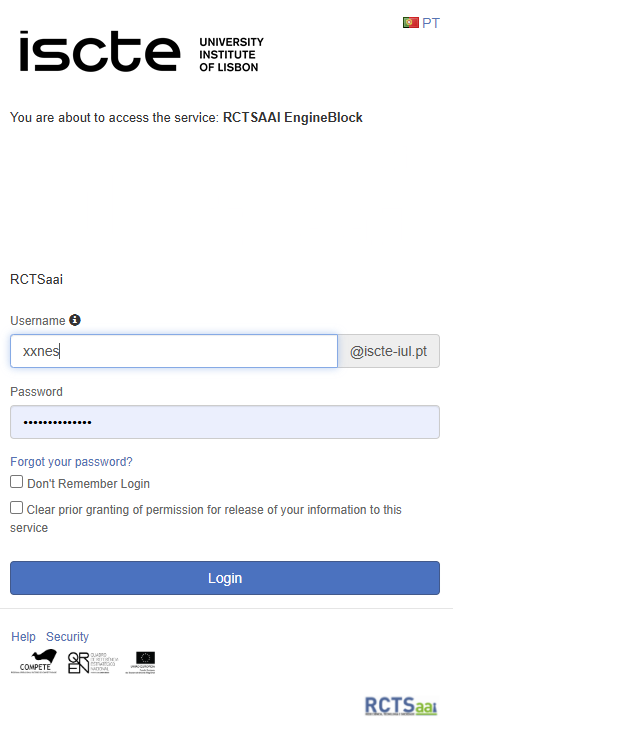Switch language with the PT link

tap(431, 23)
